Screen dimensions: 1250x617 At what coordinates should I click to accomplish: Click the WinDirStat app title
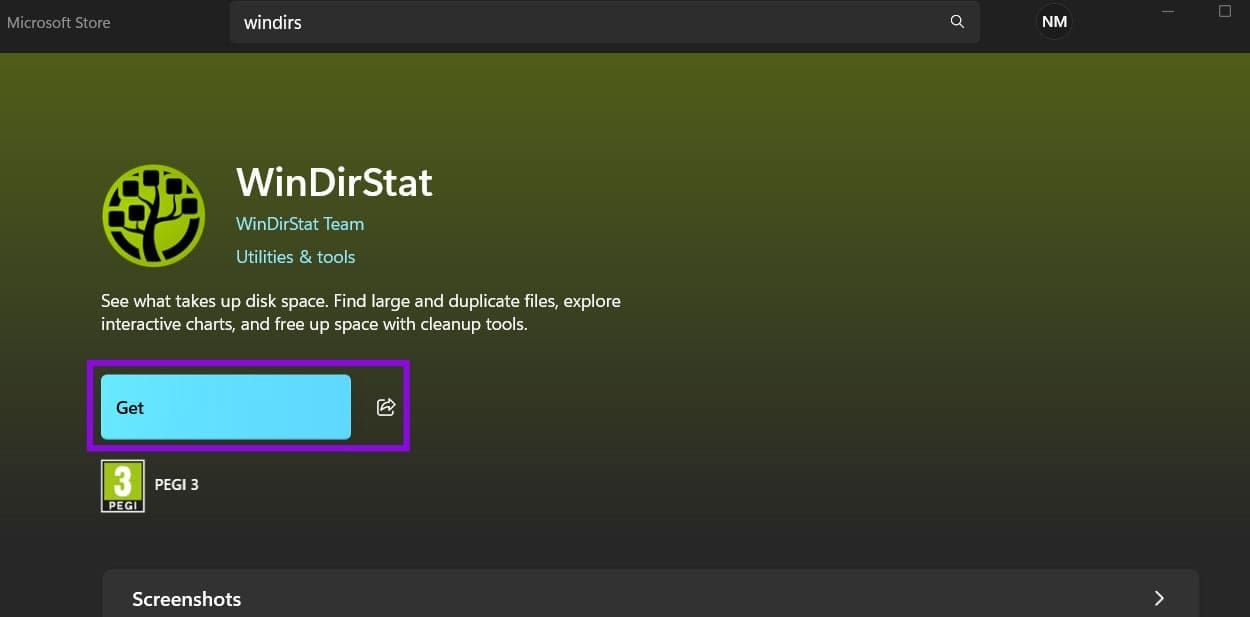[334, 183]
